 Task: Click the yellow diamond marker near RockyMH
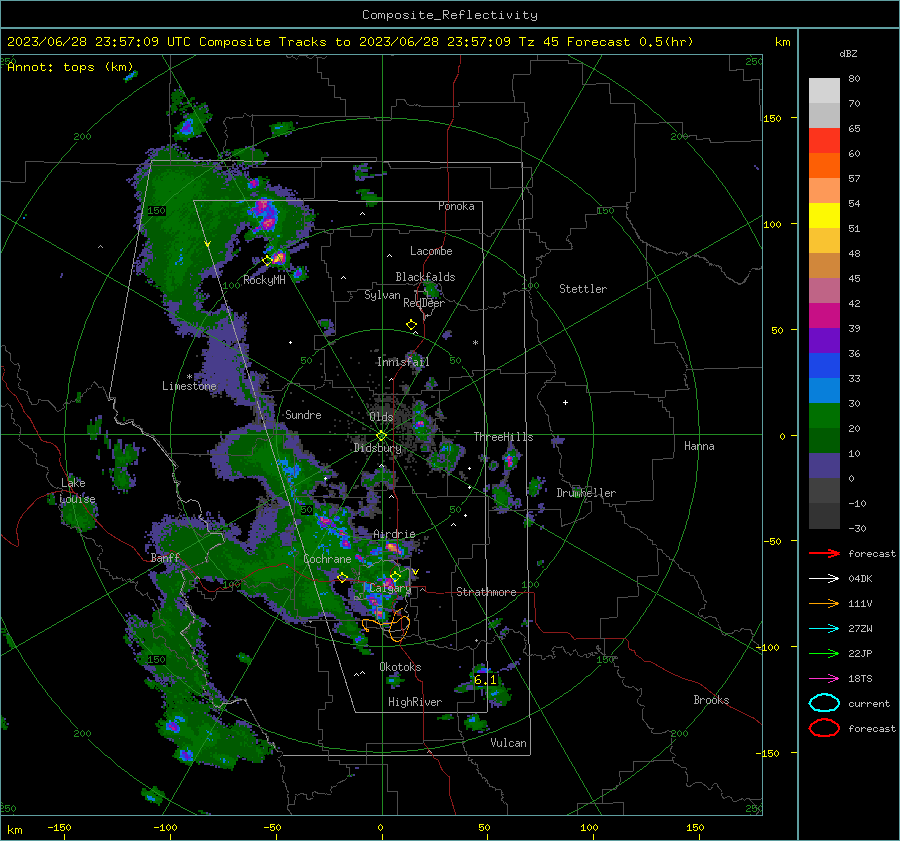click(267, 261)
